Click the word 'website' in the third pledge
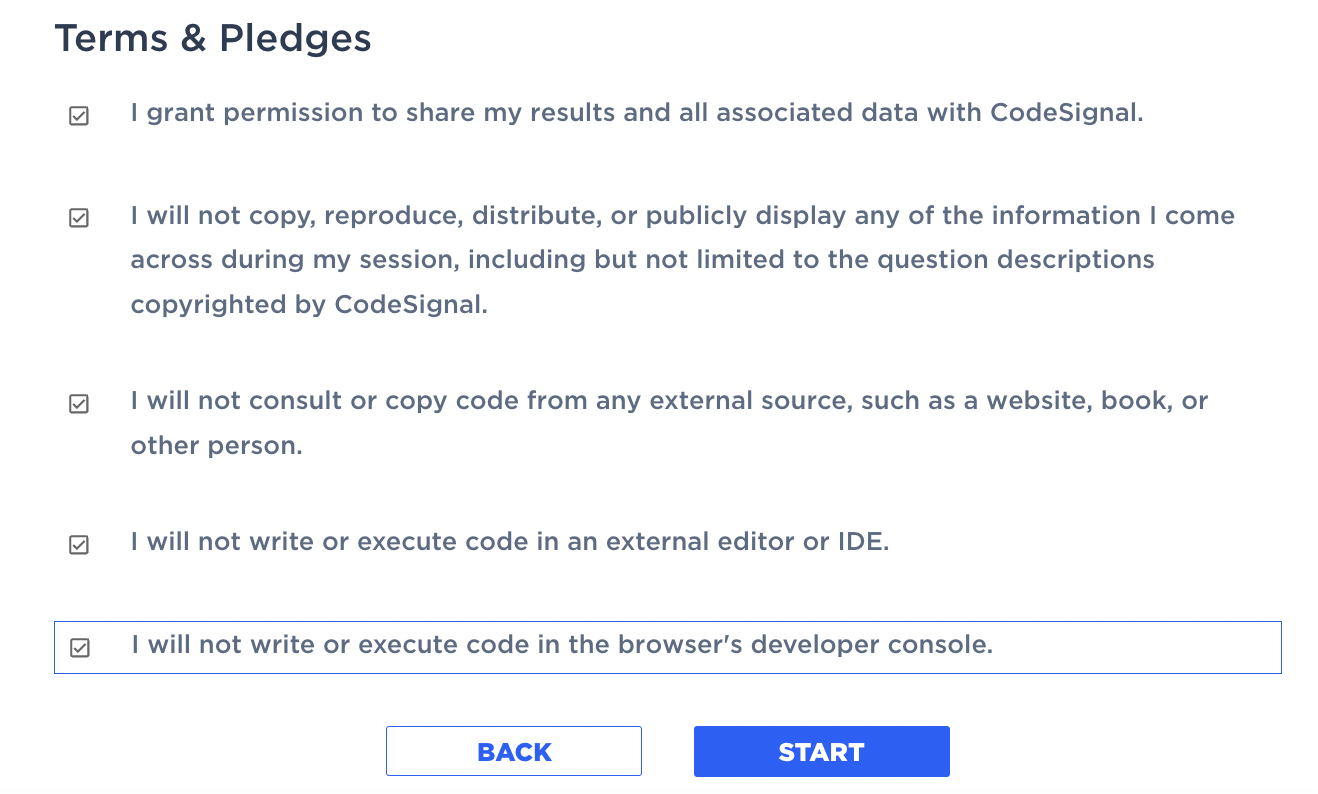 pos(1039,401)
